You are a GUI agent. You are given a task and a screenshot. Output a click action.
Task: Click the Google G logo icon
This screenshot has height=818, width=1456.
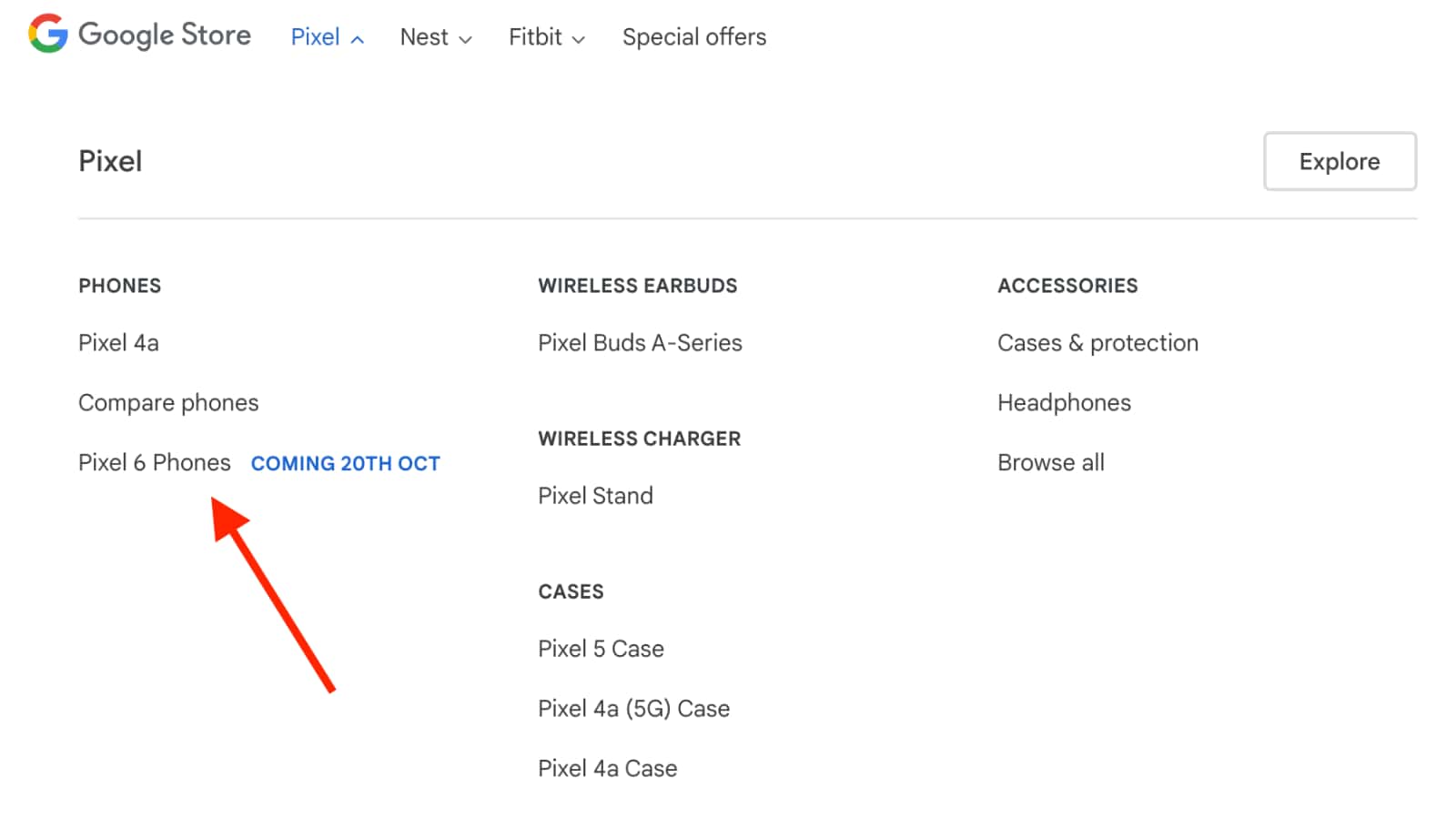(x=47, y=34)
